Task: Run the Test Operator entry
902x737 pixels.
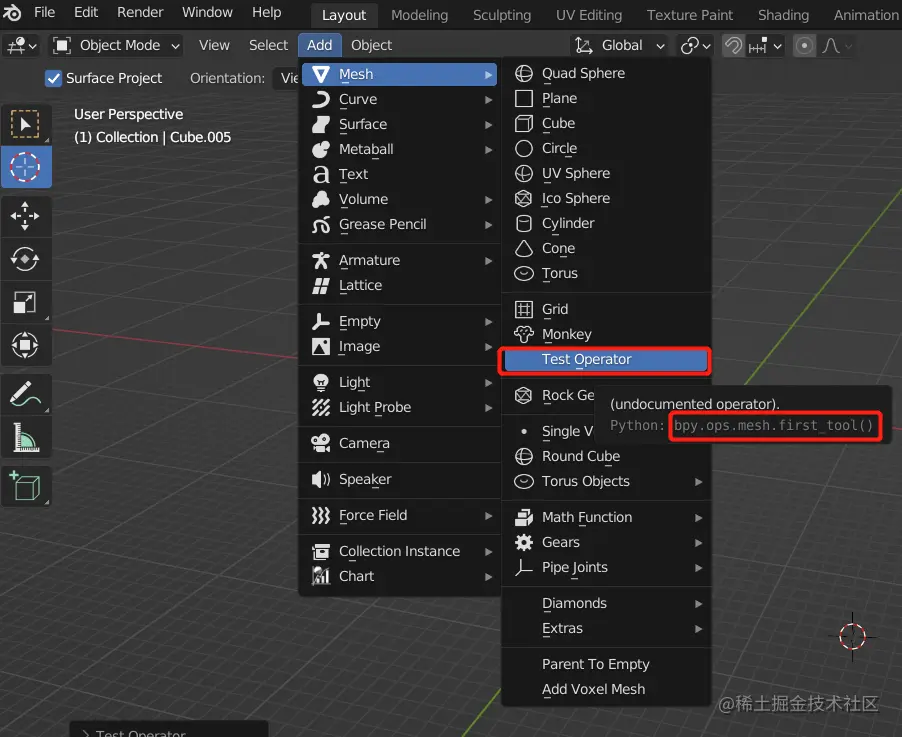Action: (606, 360)
